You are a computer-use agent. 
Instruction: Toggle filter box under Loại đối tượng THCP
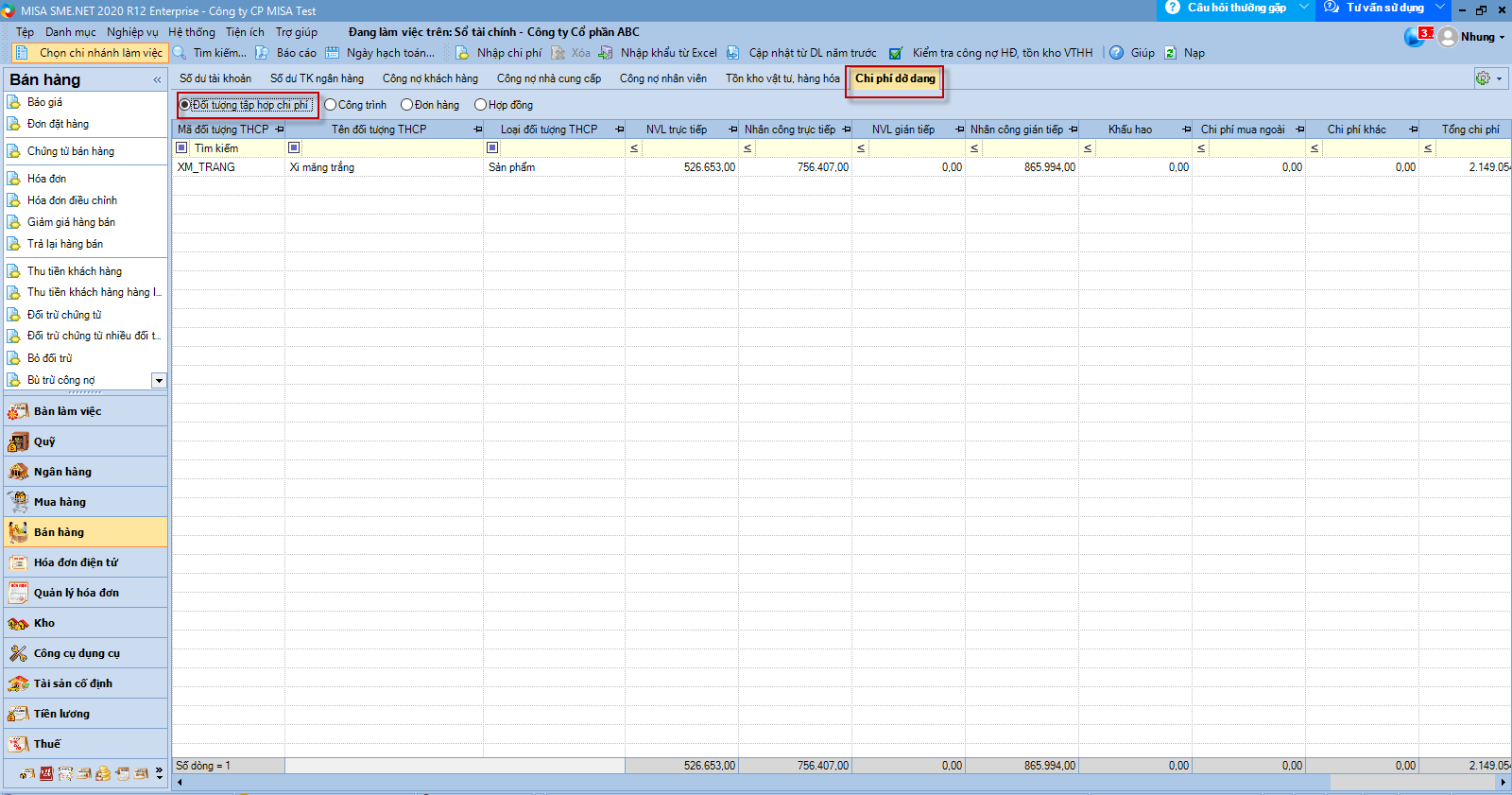(x=492, y=147)
